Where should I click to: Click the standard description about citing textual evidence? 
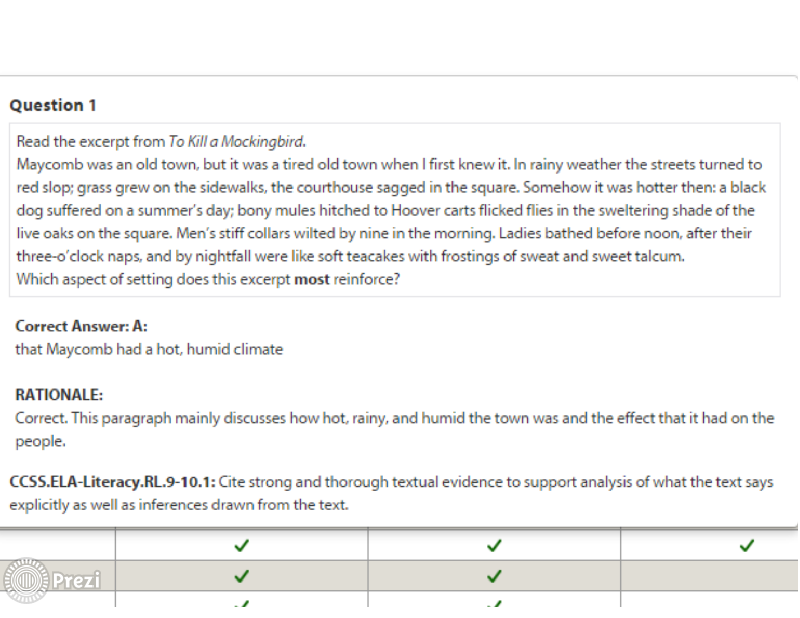[x=391, y=493]
